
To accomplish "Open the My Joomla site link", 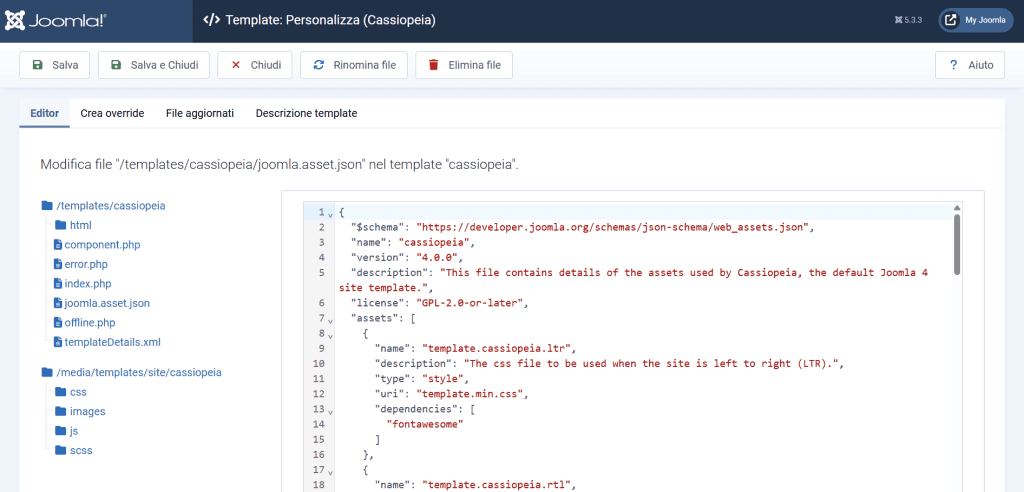I will coord(976,20).
